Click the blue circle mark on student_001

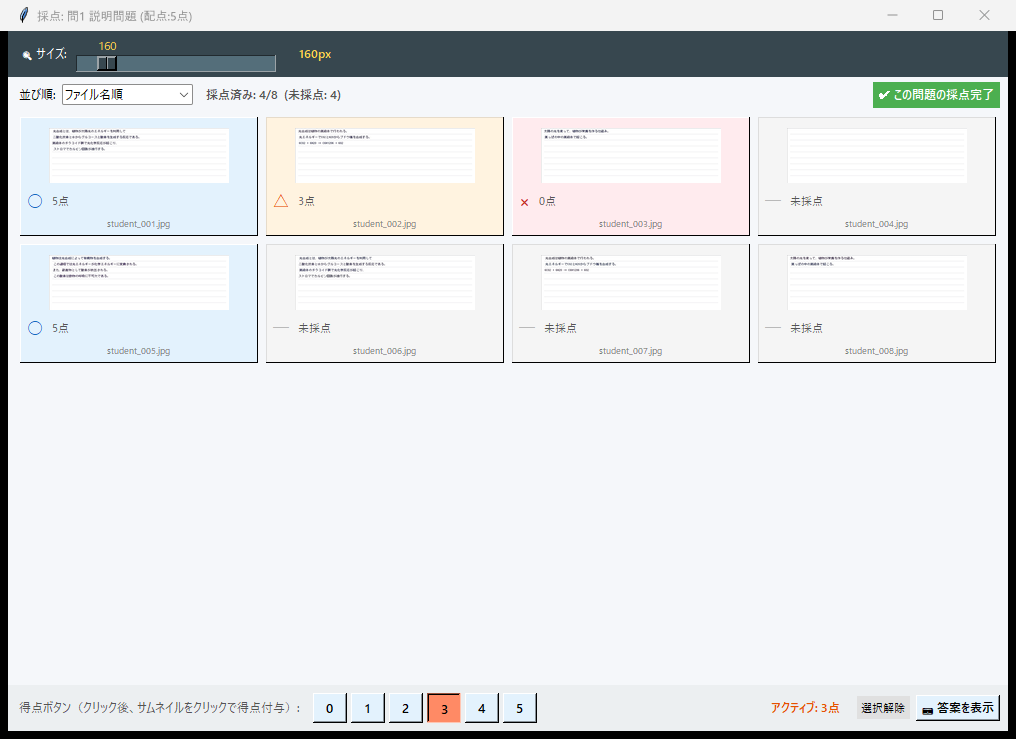click(35, 201)
